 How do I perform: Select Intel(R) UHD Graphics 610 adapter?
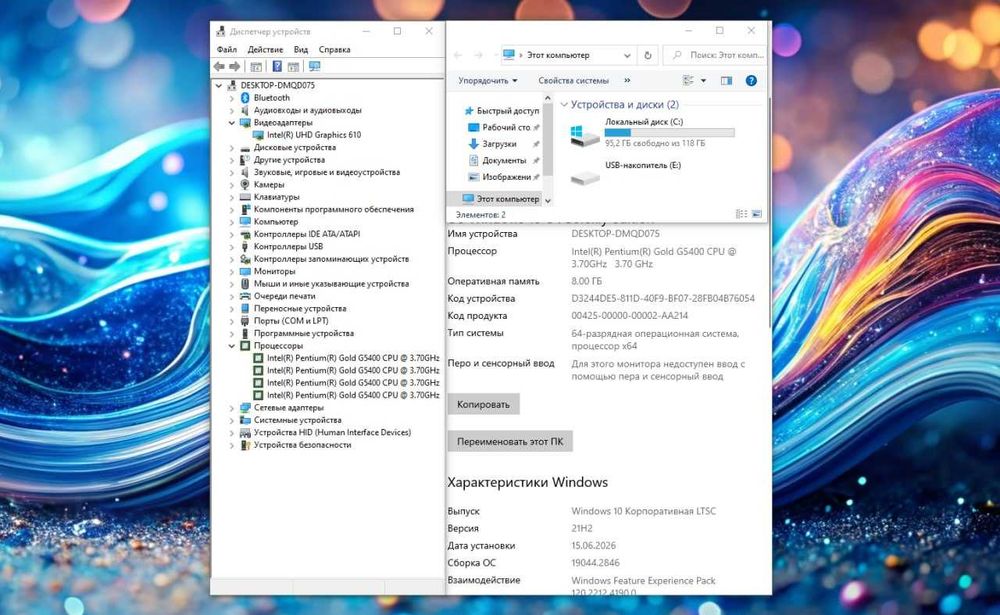pos(314,135)
